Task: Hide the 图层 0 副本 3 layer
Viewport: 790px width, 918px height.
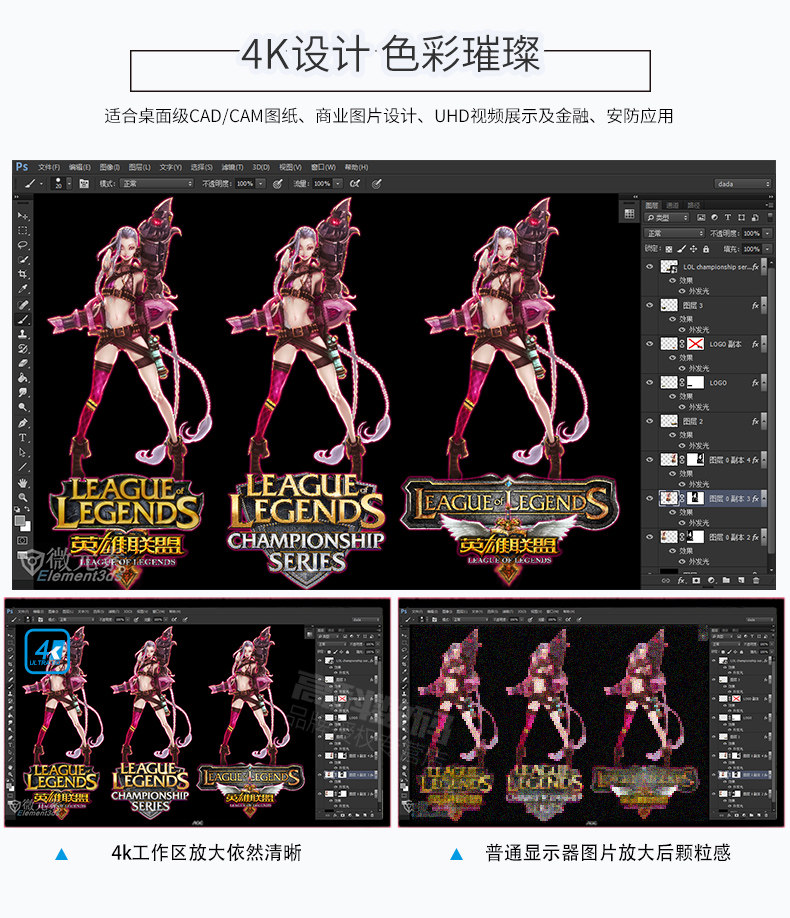Action: pos(649,498)
